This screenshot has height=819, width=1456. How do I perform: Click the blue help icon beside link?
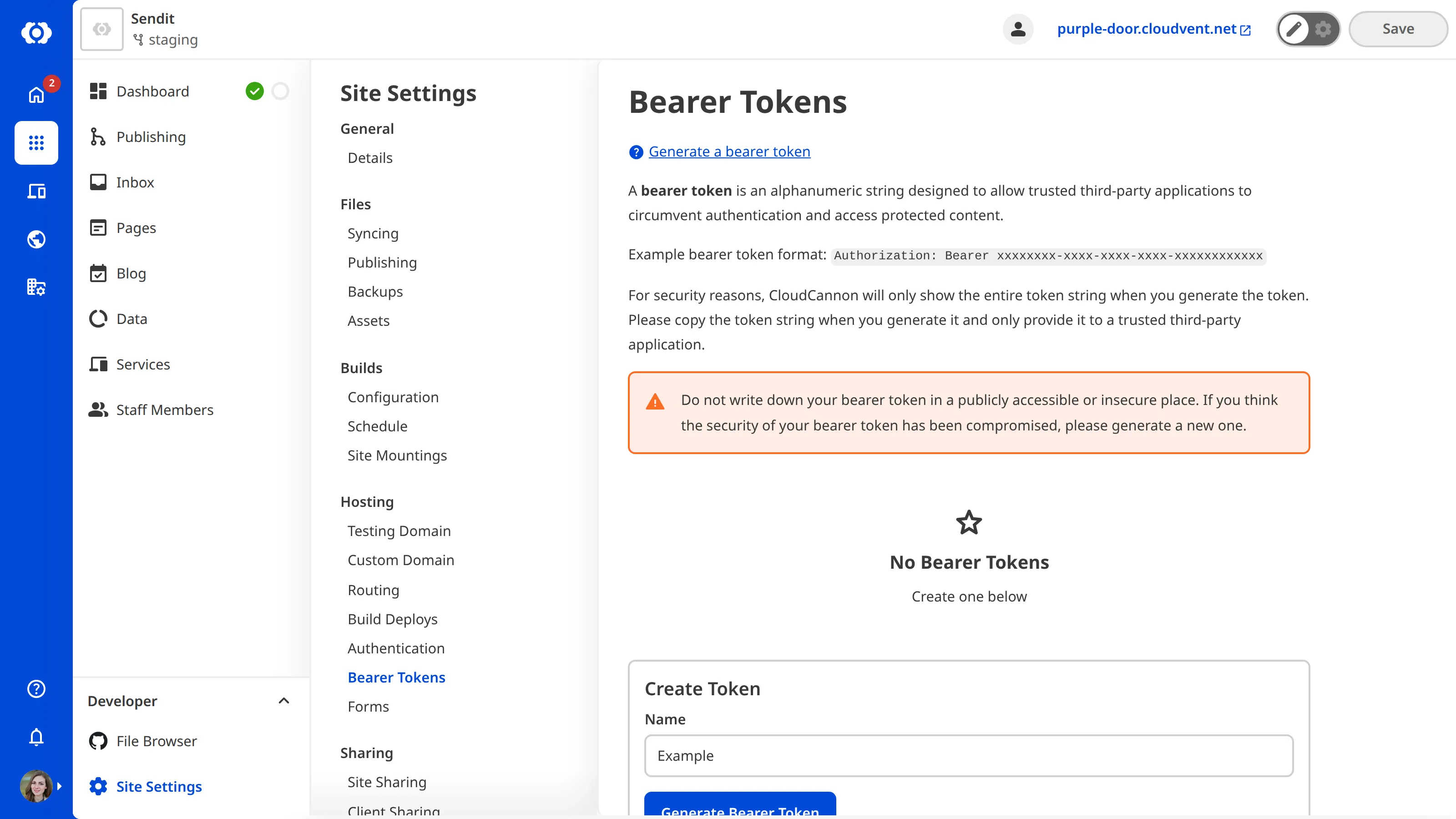pos(636,152)
